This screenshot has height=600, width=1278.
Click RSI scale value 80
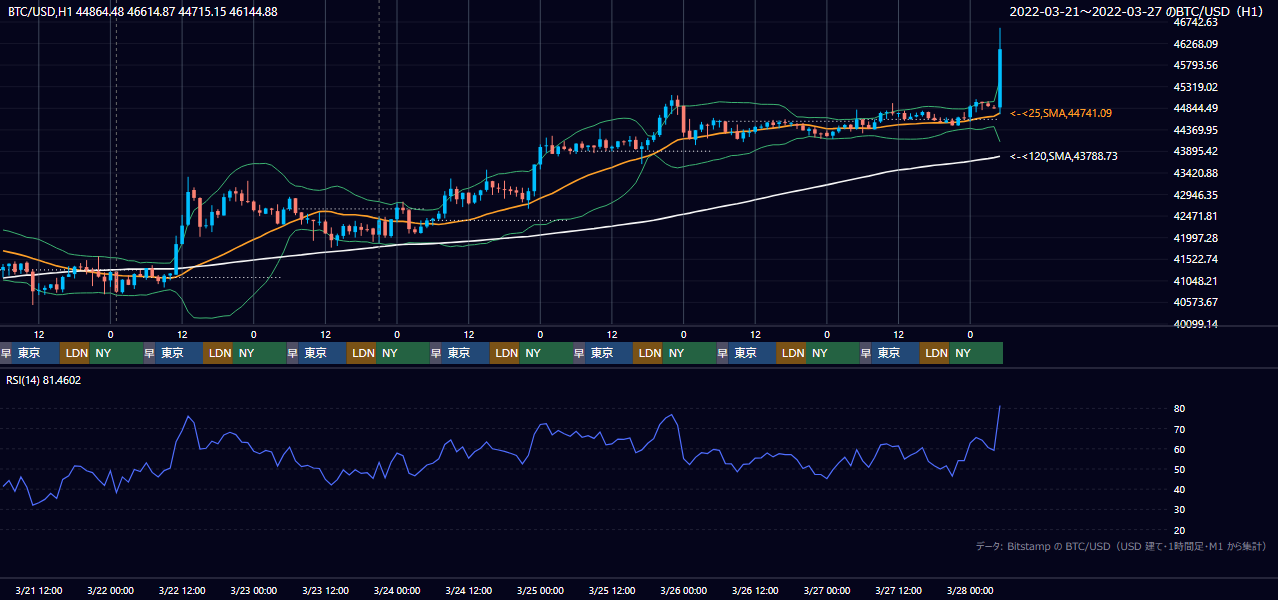tap(1180, 409)
